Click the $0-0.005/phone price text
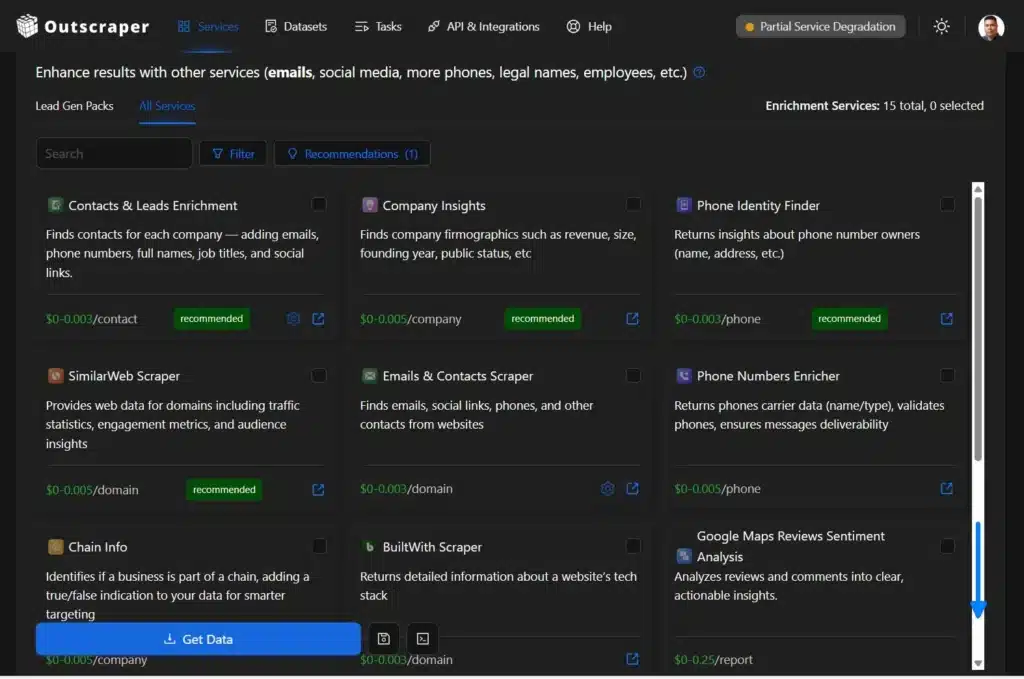 click(x=717, y=488)
